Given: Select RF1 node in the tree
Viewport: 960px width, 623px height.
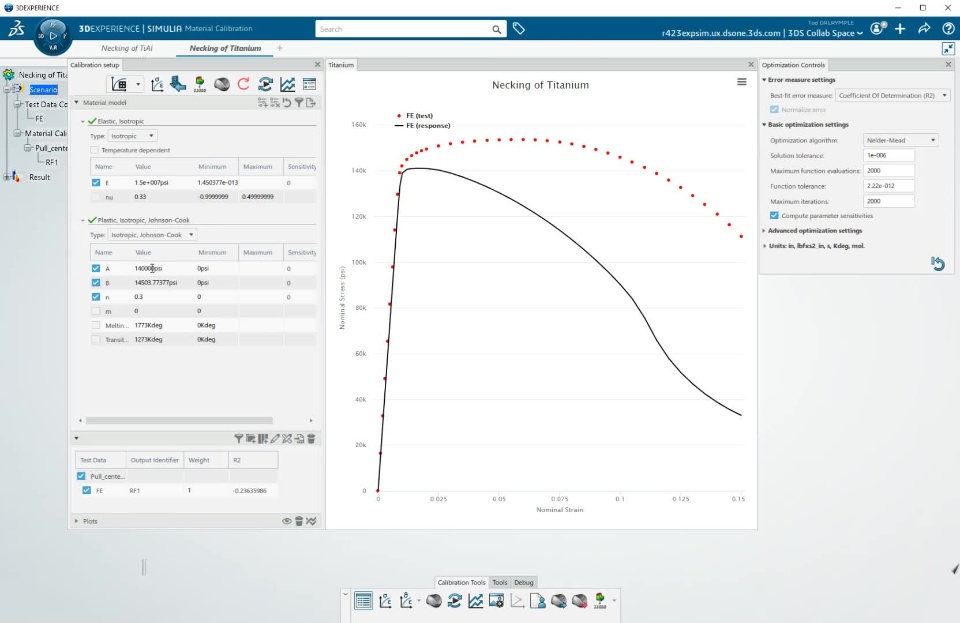Looking at the screenshot, I should (x=52, y=162).
